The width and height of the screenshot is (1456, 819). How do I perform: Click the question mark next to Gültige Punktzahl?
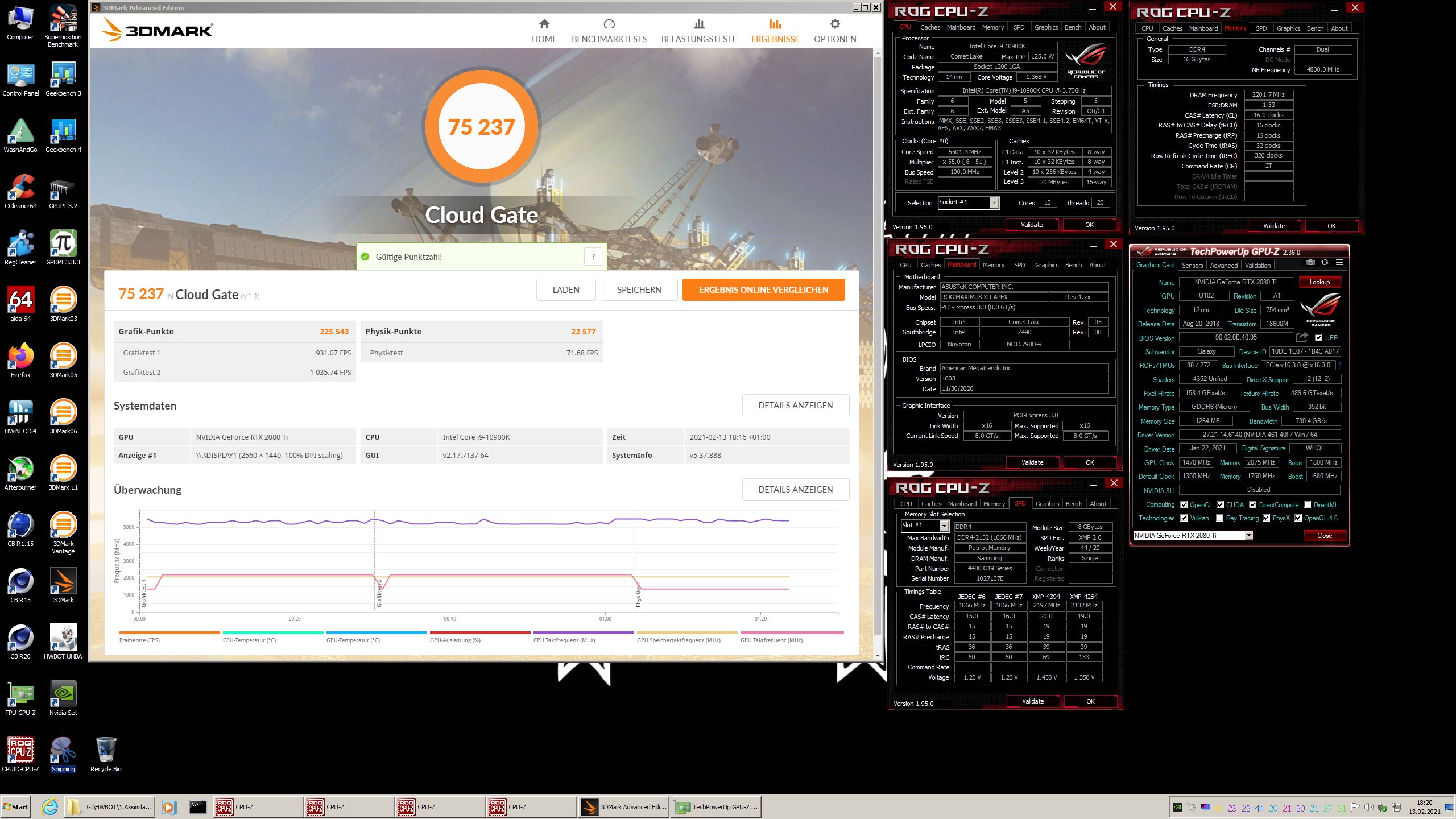click(593, 257)
